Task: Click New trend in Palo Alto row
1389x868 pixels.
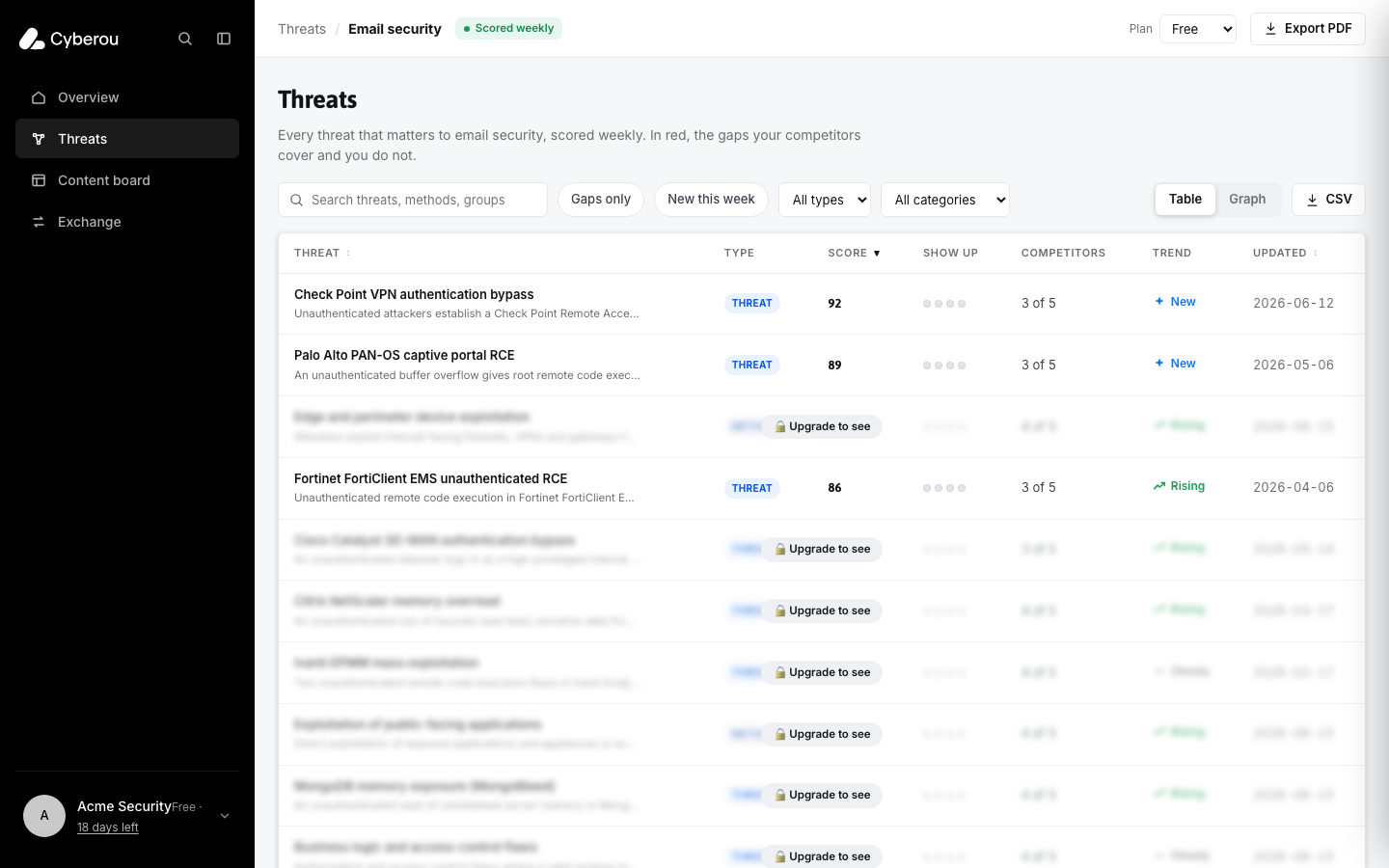Action: tap(1175, 364)
